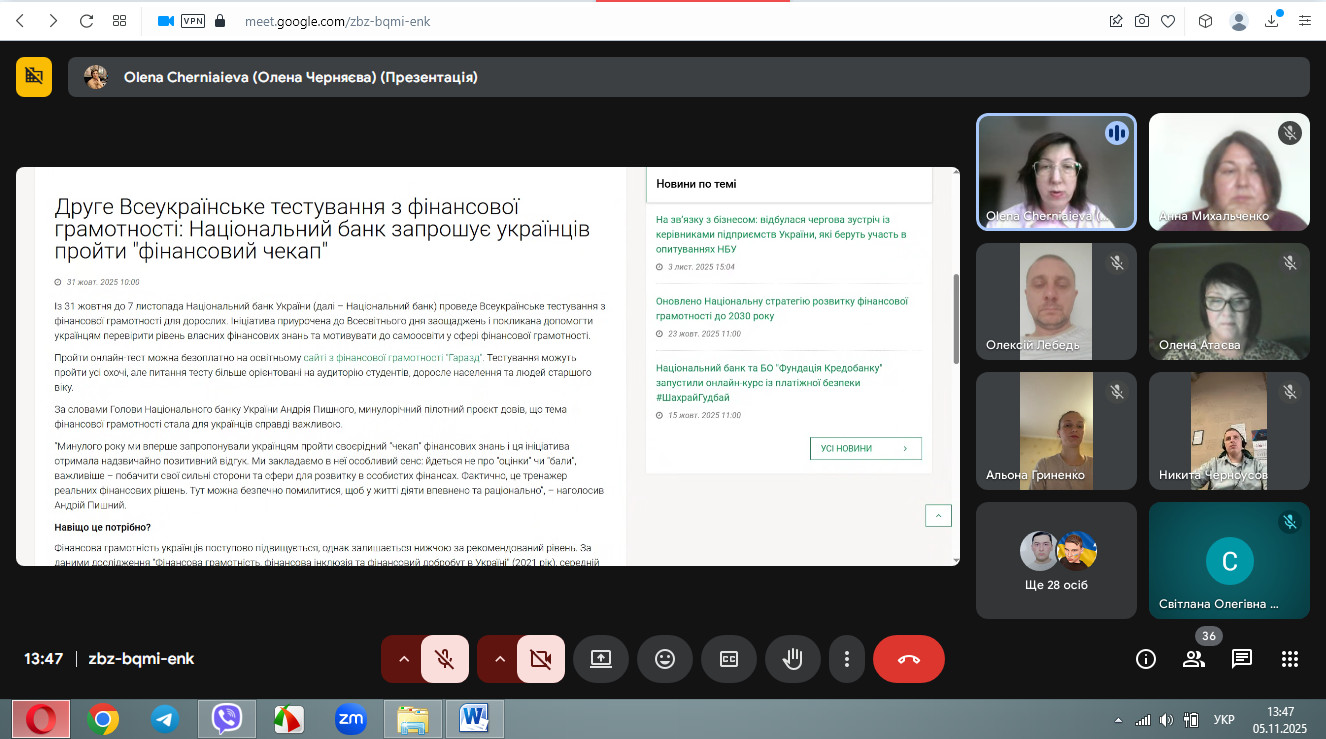1326x739 pixels.
Task: Start screen presentation with Present button
Action: click(x=601, y=659)
